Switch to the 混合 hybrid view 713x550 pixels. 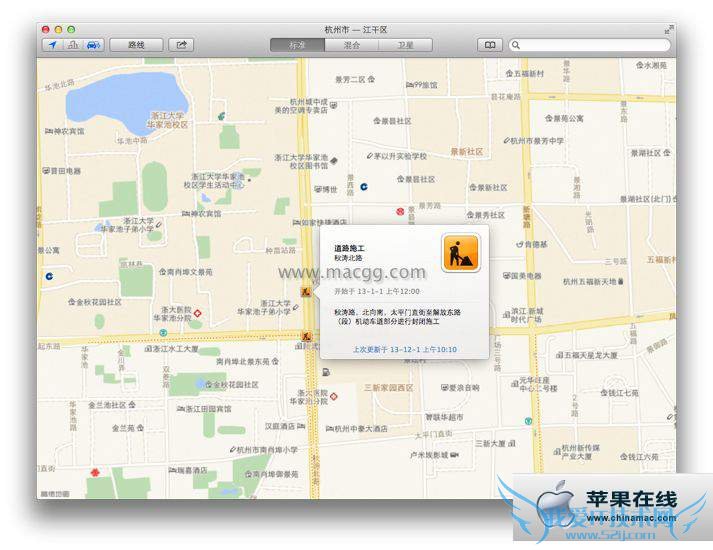(351, 45)
